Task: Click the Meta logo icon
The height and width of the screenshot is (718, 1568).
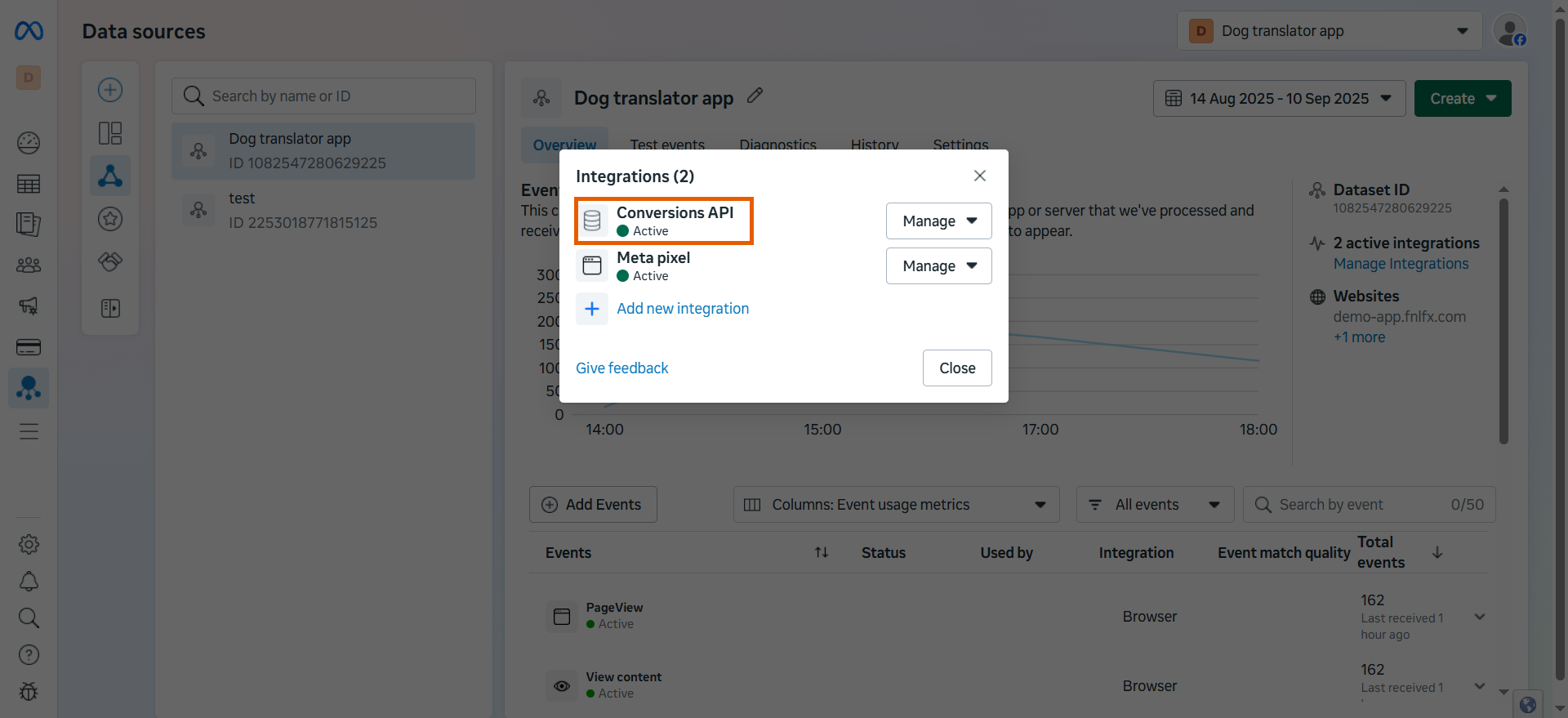Action: 29,31
